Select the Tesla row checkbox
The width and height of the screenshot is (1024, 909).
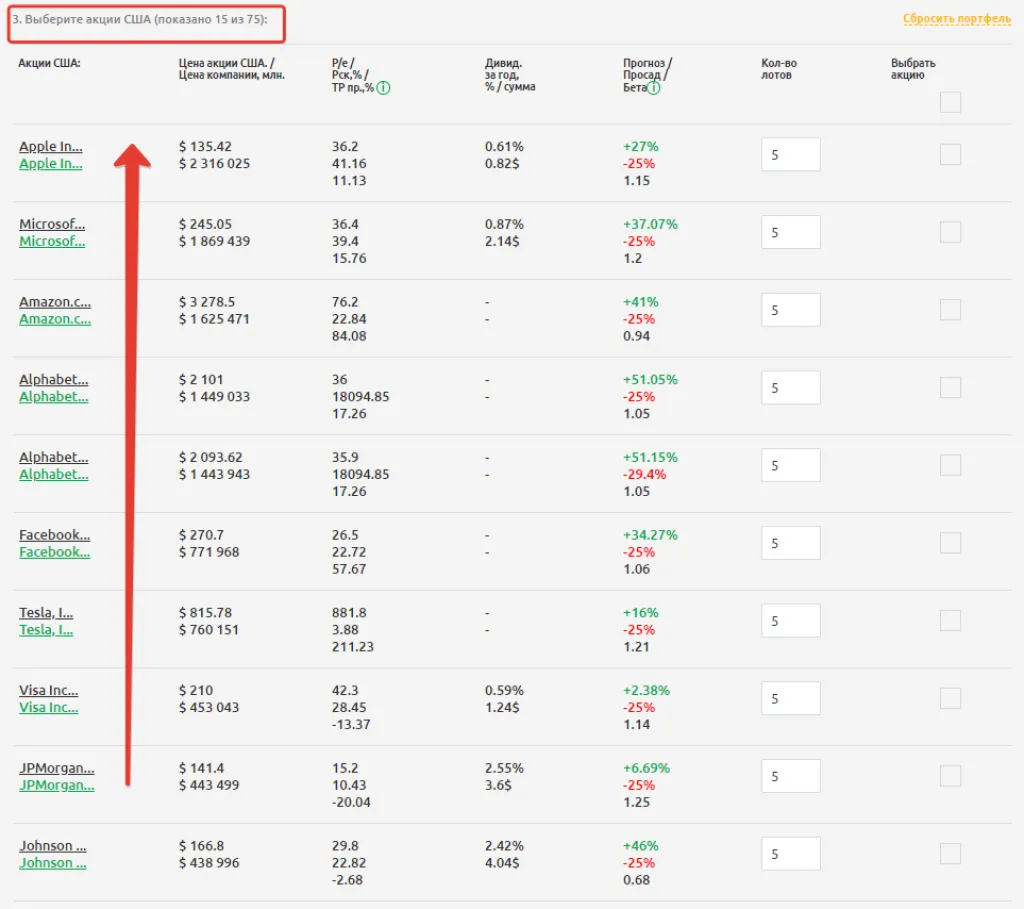point(950,620)
